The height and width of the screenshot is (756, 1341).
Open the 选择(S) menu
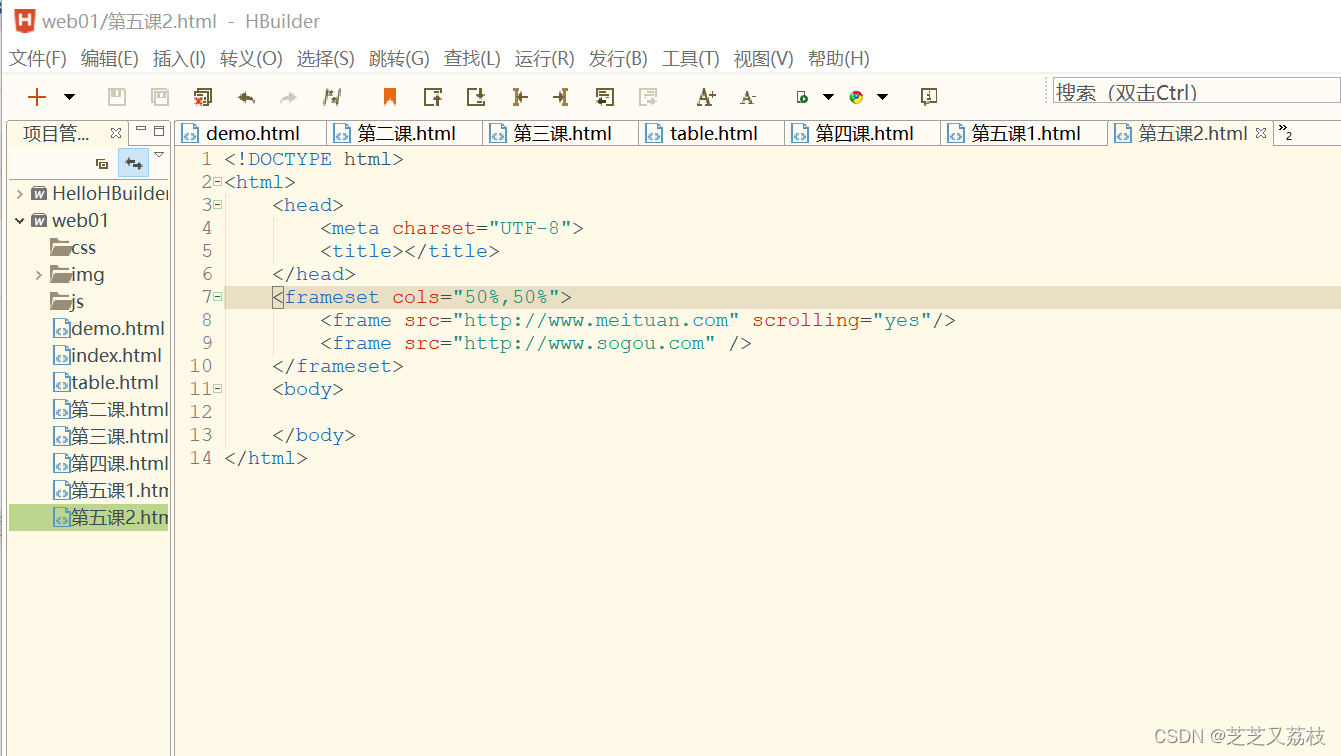(326, 59)
